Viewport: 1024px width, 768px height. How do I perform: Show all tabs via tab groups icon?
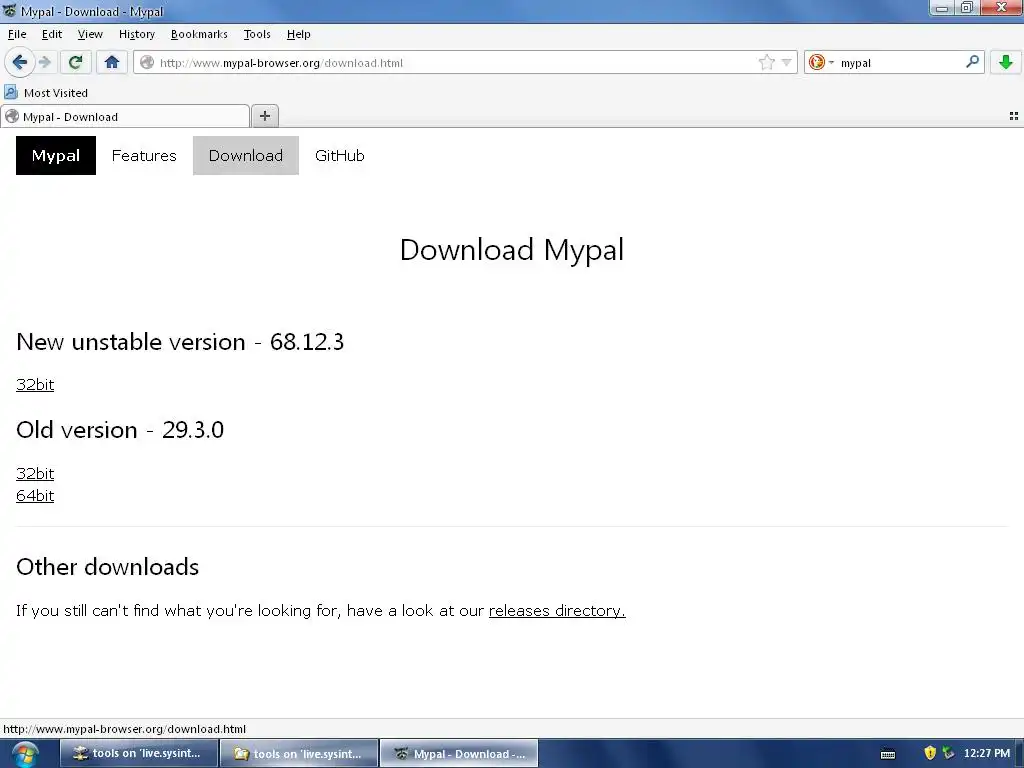point(1014,116)
